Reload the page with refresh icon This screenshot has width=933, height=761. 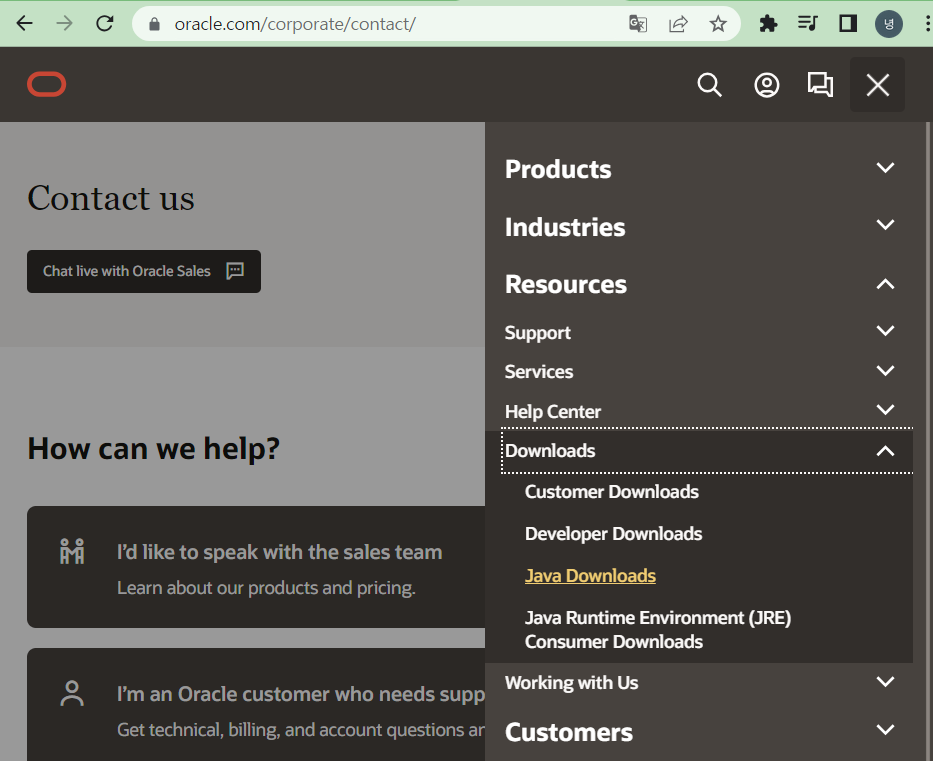[x=105, y=24]
